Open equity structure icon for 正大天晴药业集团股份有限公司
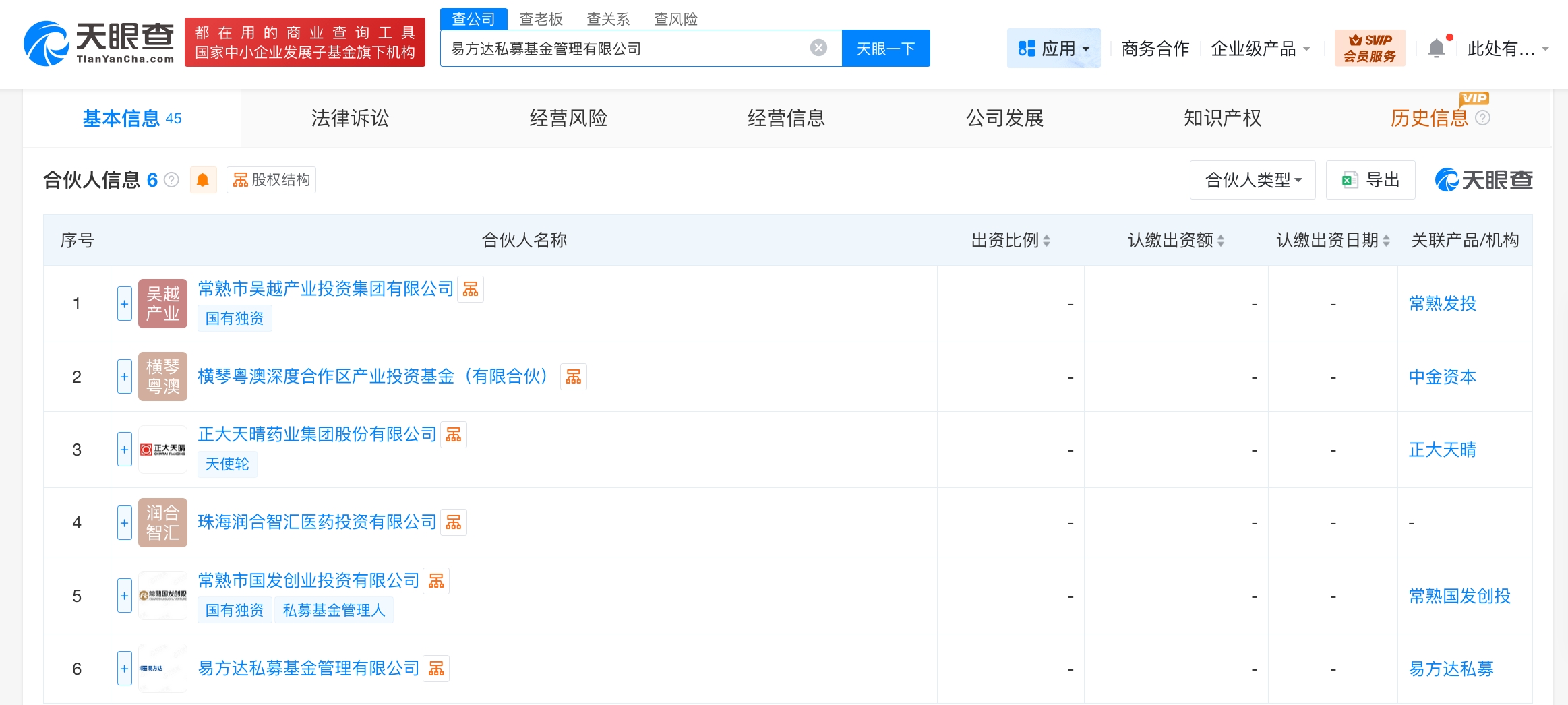 click(454, 435)
